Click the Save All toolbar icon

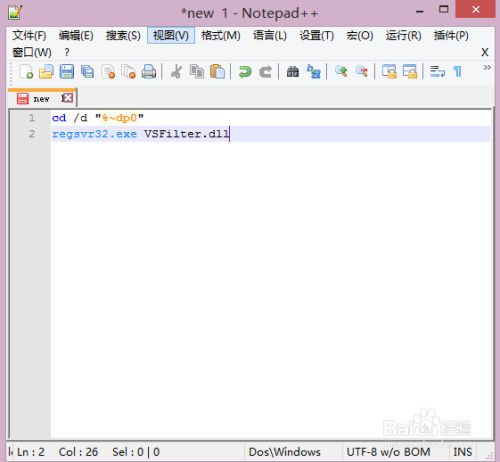click(87, 72)
